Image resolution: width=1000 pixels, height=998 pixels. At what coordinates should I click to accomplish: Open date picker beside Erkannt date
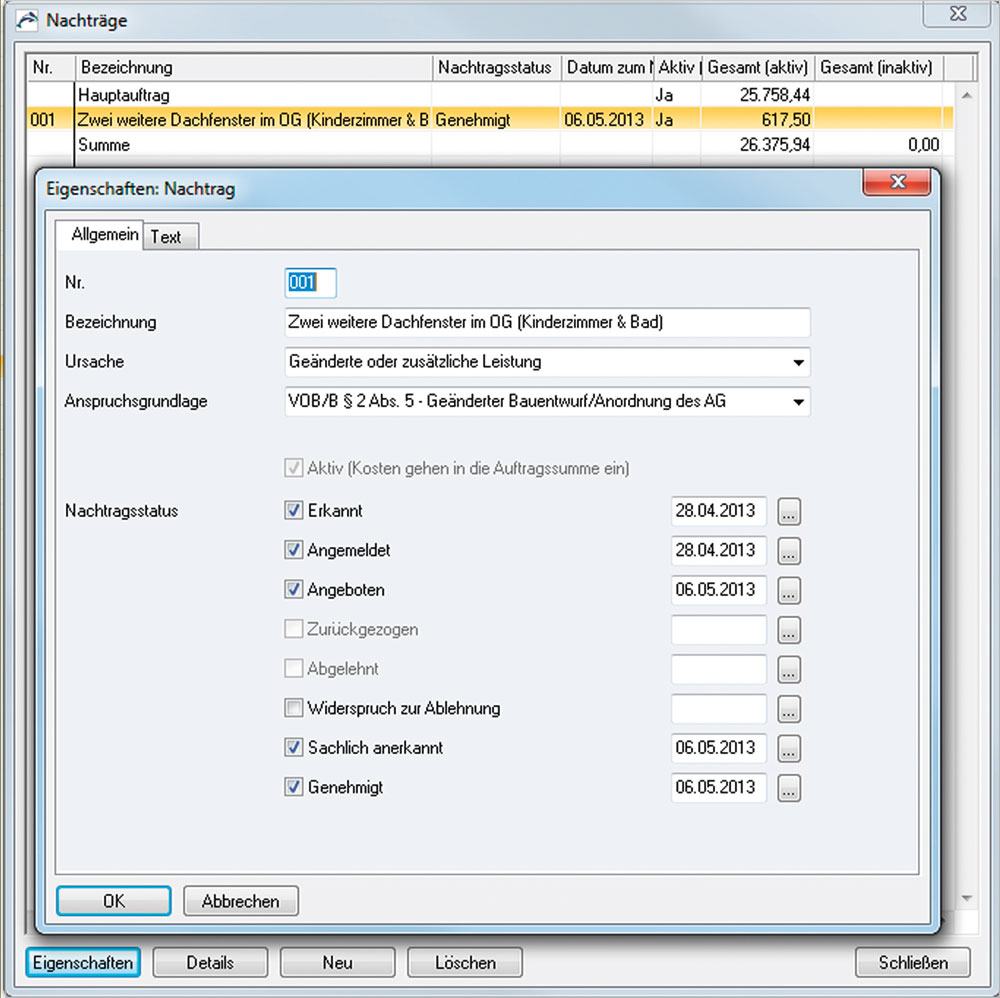[x=789, y=511]
